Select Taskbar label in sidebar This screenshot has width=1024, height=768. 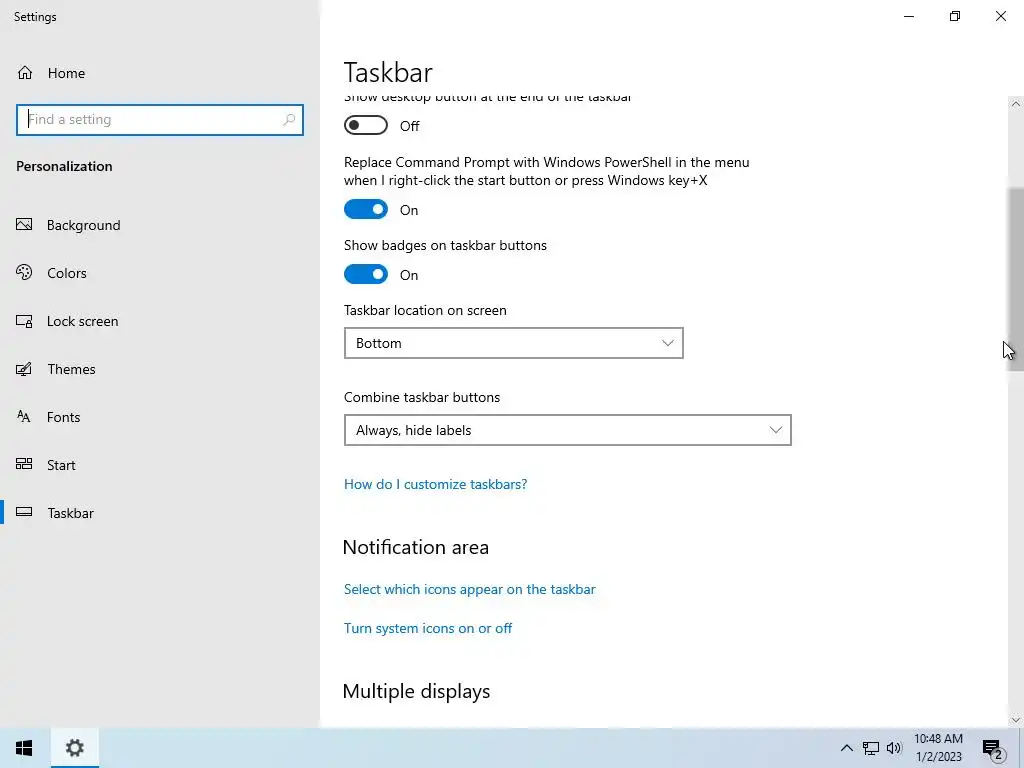(71, 513)
